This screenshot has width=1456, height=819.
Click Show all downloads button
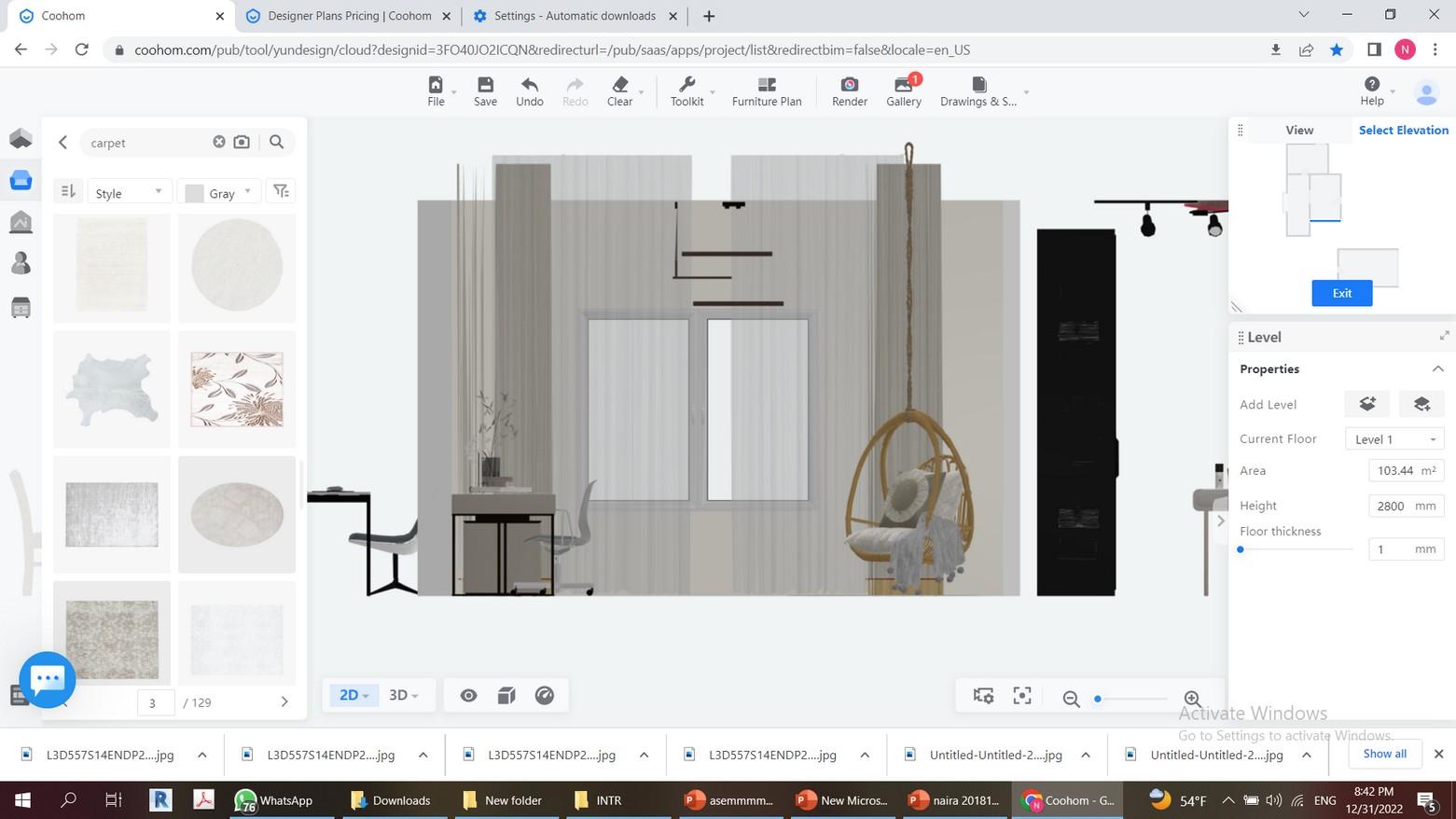pyautogui.click(x=1384, y=754)
